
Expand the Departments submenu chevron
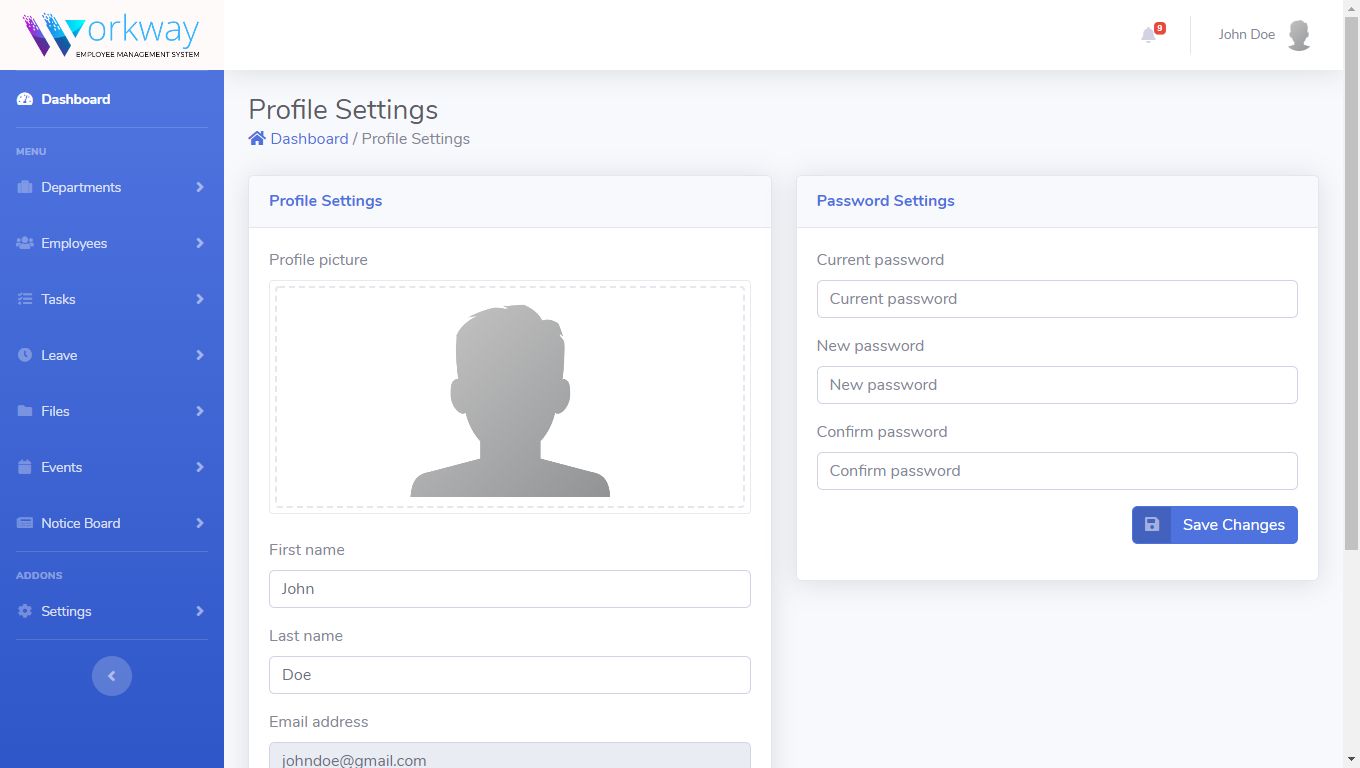200,187
